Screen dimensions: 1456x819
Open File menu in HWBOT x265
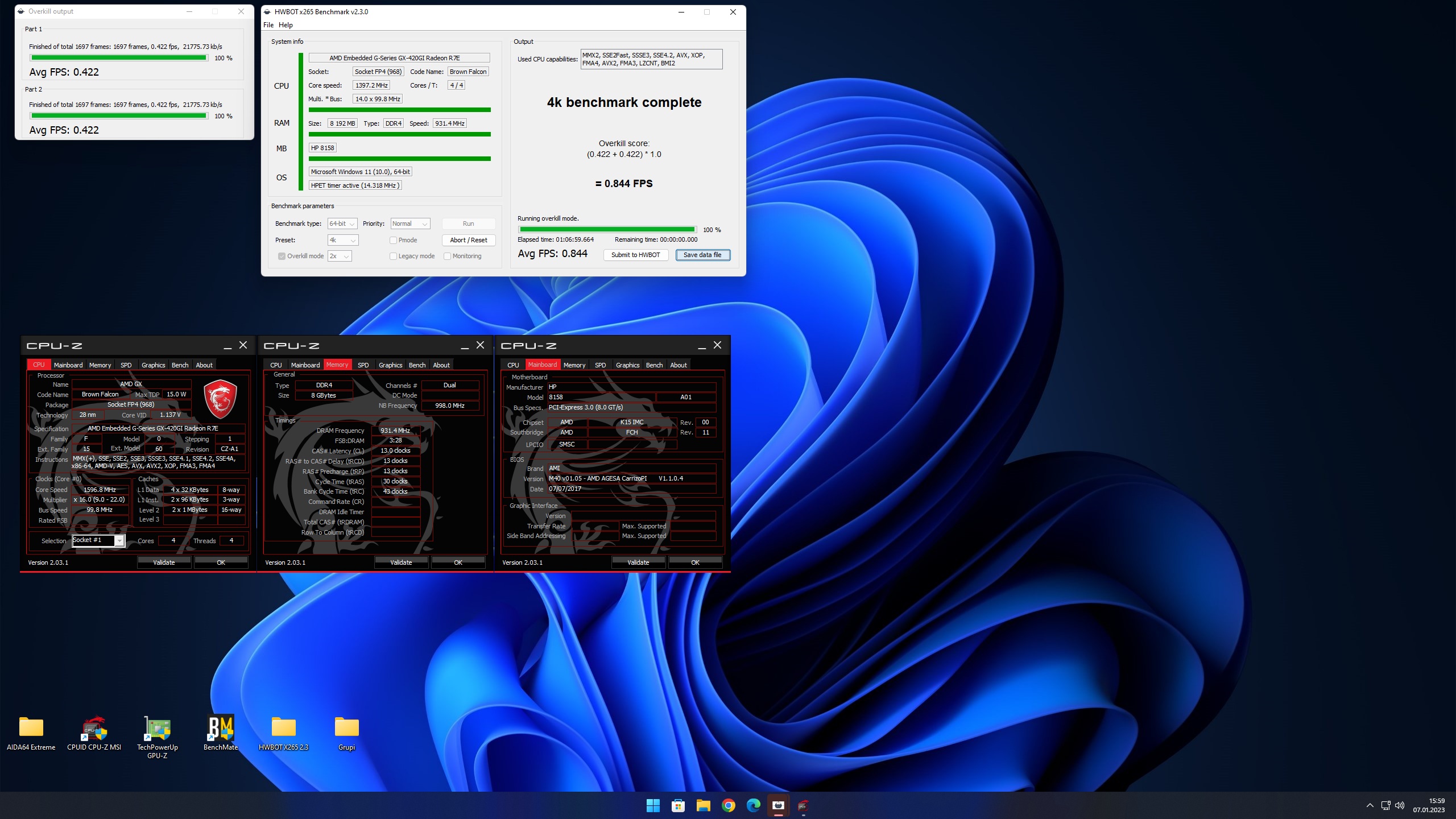268,25
